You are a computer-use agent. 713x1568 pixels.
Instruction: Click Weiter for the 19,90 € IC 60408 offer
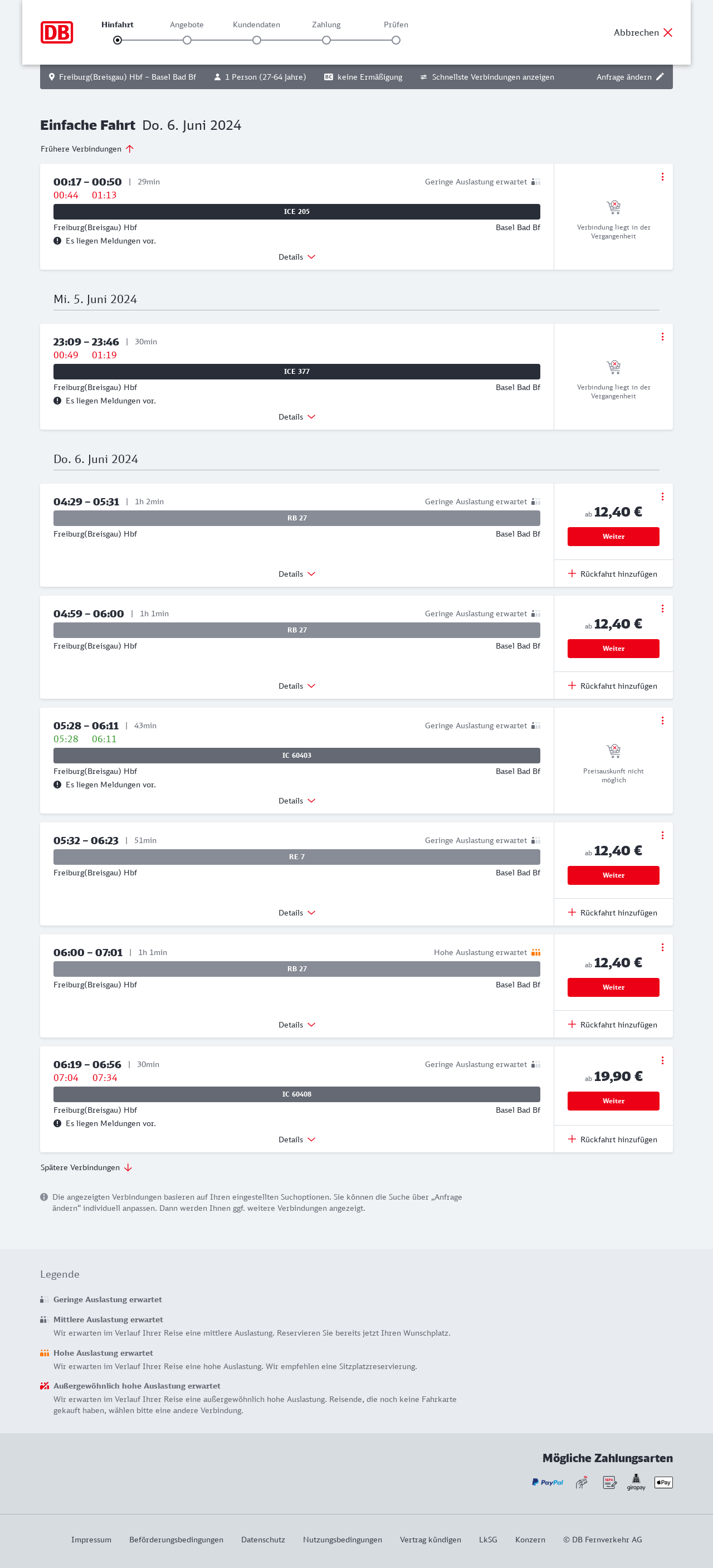coord(613,1100)
